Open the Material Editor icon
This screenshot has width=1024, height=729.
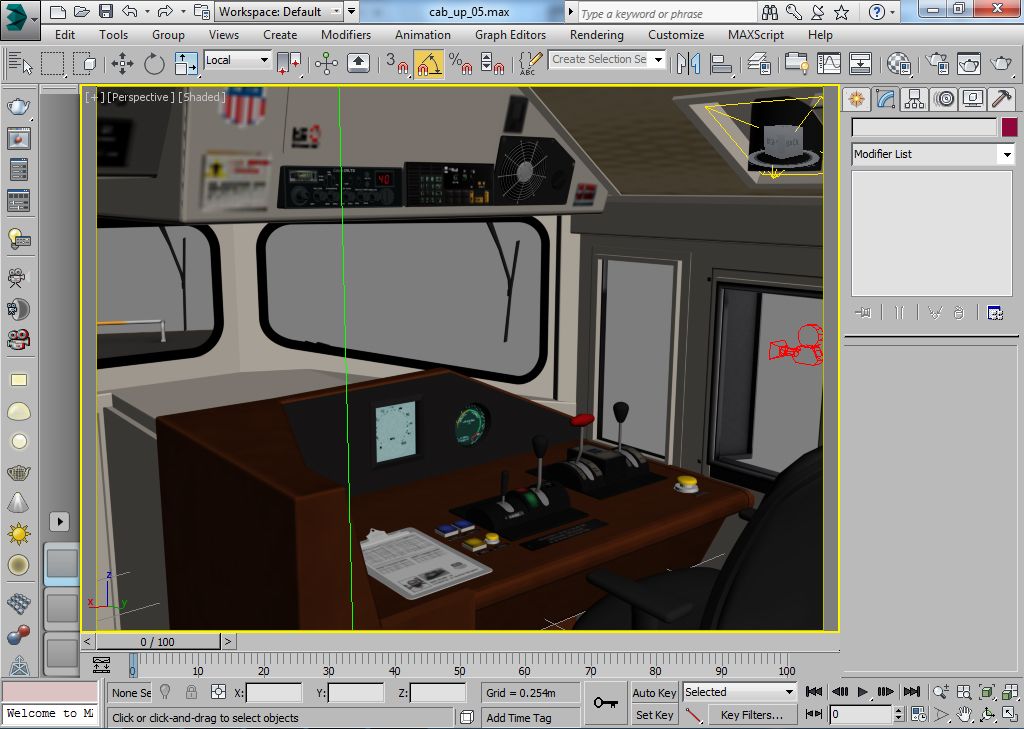(x=899, y=63)
